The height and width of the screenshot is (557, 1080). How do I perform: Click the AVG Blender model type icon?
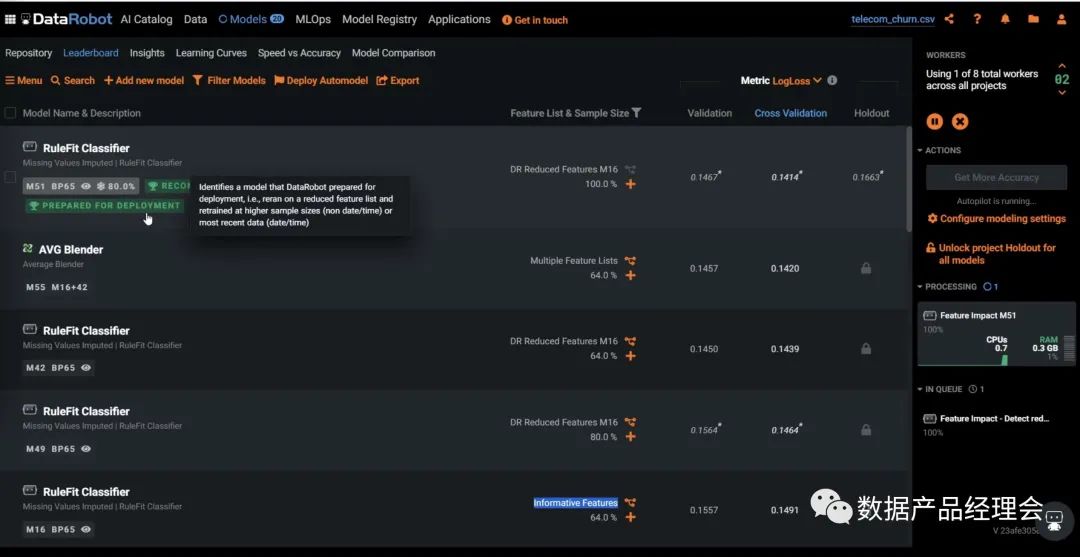(28, 249)
